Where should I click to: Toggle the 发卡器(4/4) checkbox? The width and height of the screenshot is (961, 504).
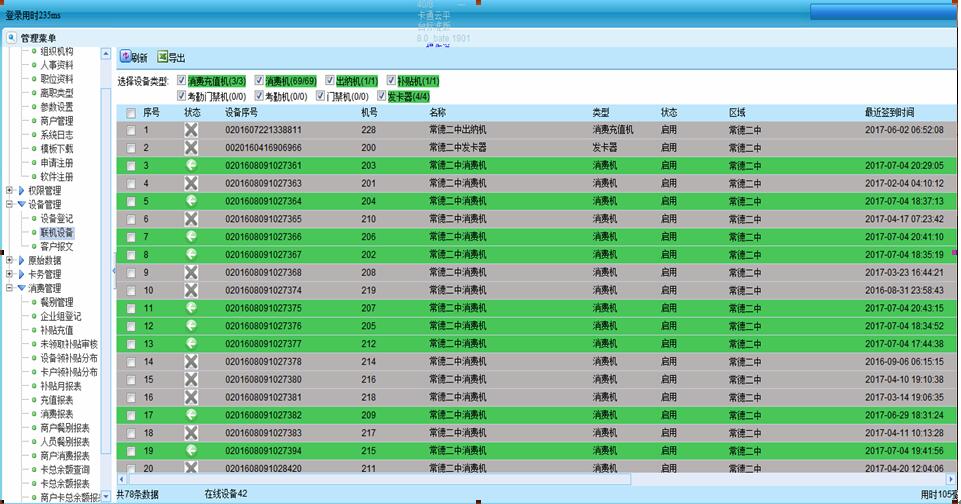coord(382,96)
